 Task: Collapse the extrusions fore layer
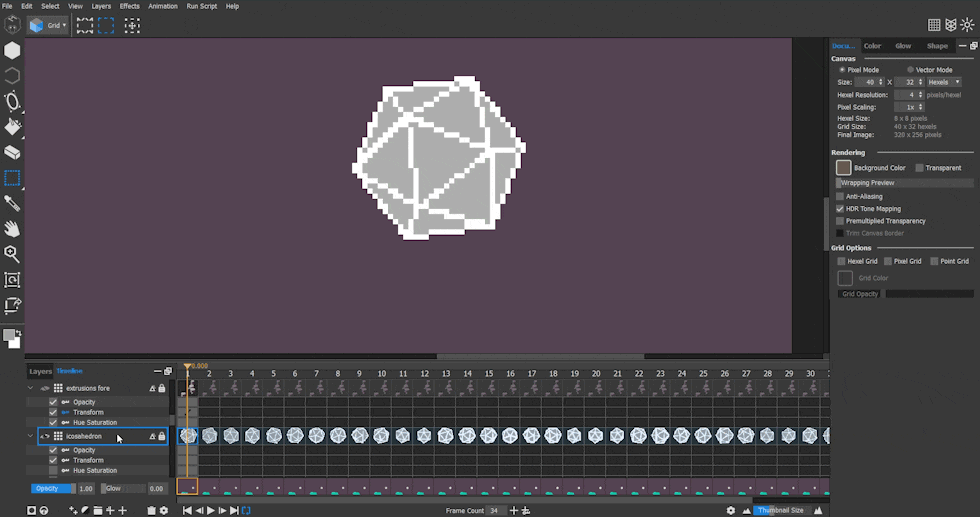tap(31, 388)
